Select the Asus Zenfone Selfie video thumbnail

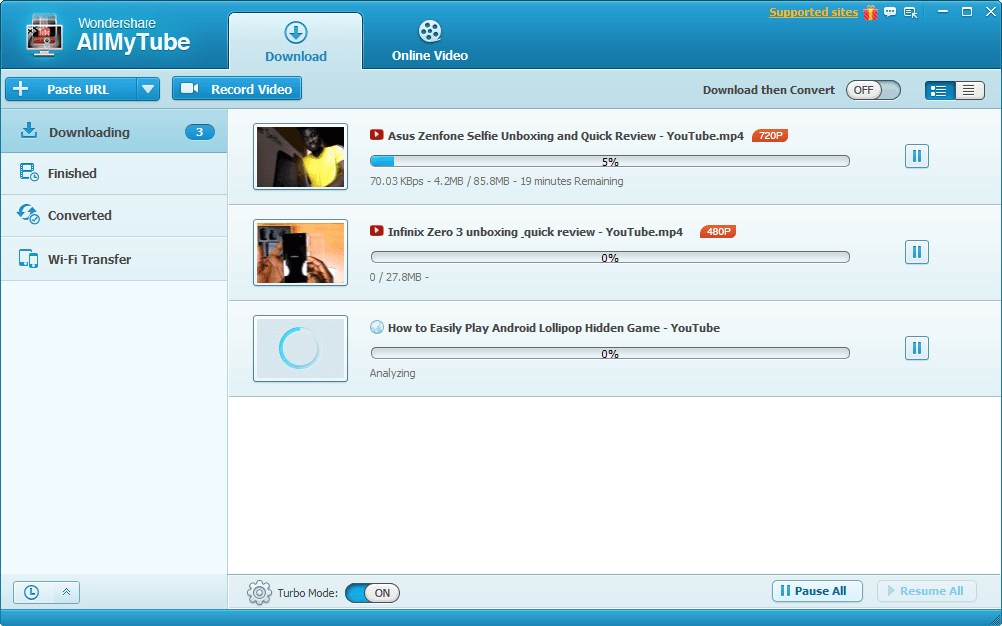pyautogui.click(x=300, y=156)
